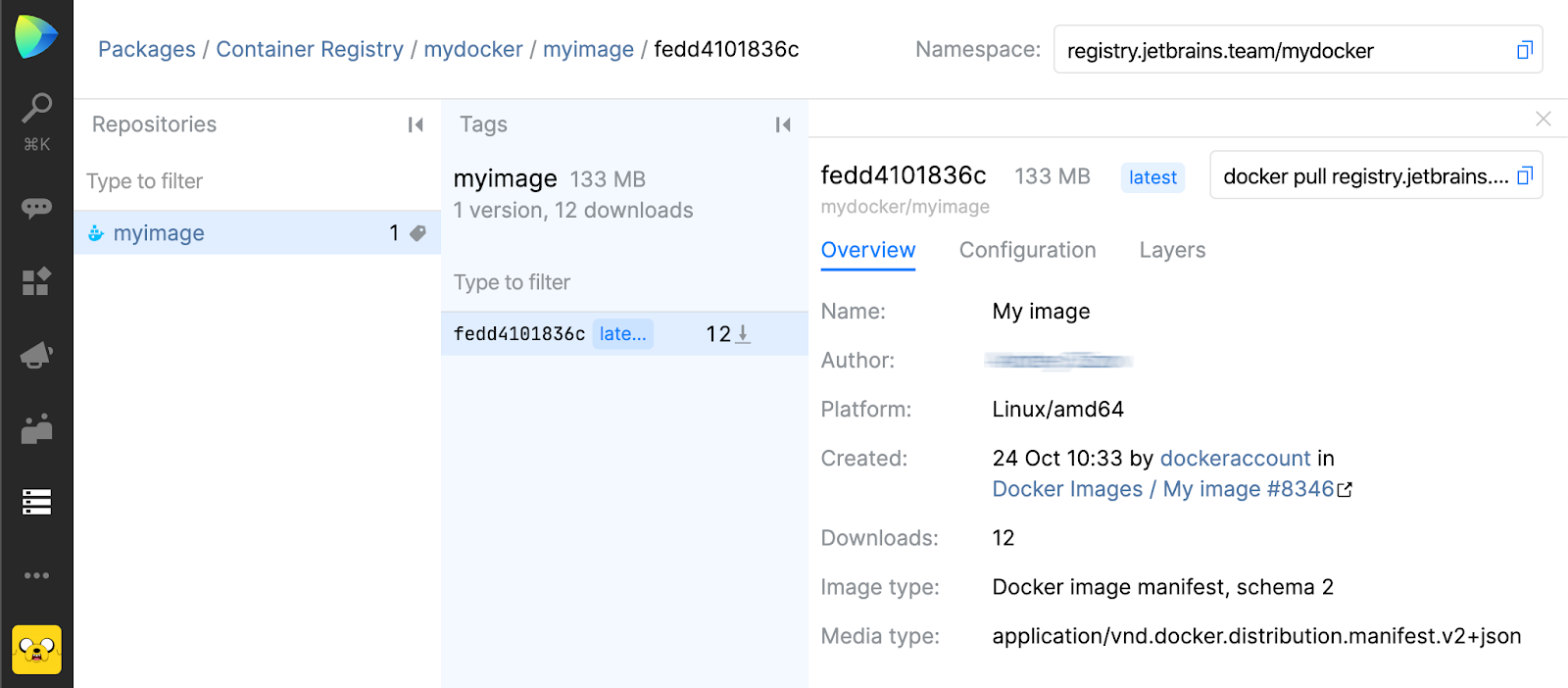The height and width of the screenshot is (688, 1568).
Task: Click the download arrow next to 12
Action: tap(744, 334)
